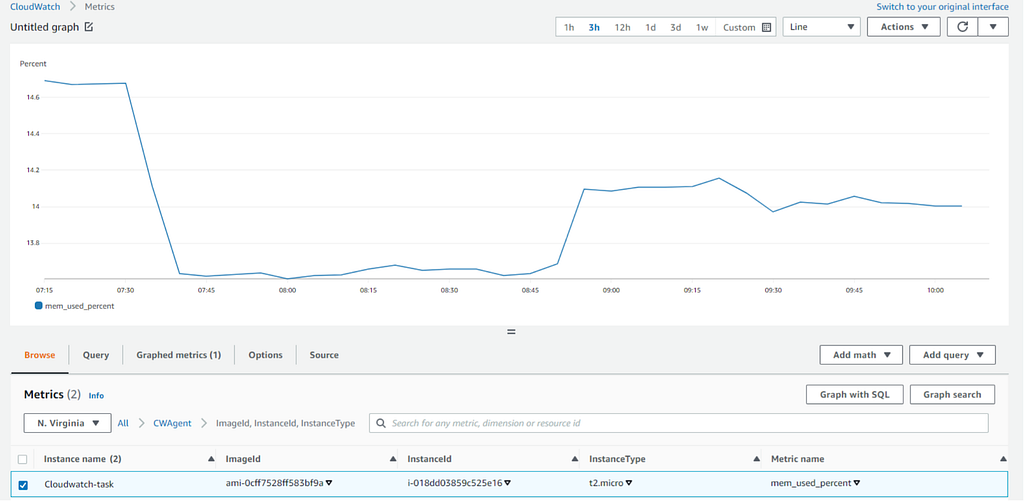Image resolution: width=1024 pixels, height=503 pixels.
Task: Go to the CWAgent namespace breadcrumb
Action: coord(172,423)
